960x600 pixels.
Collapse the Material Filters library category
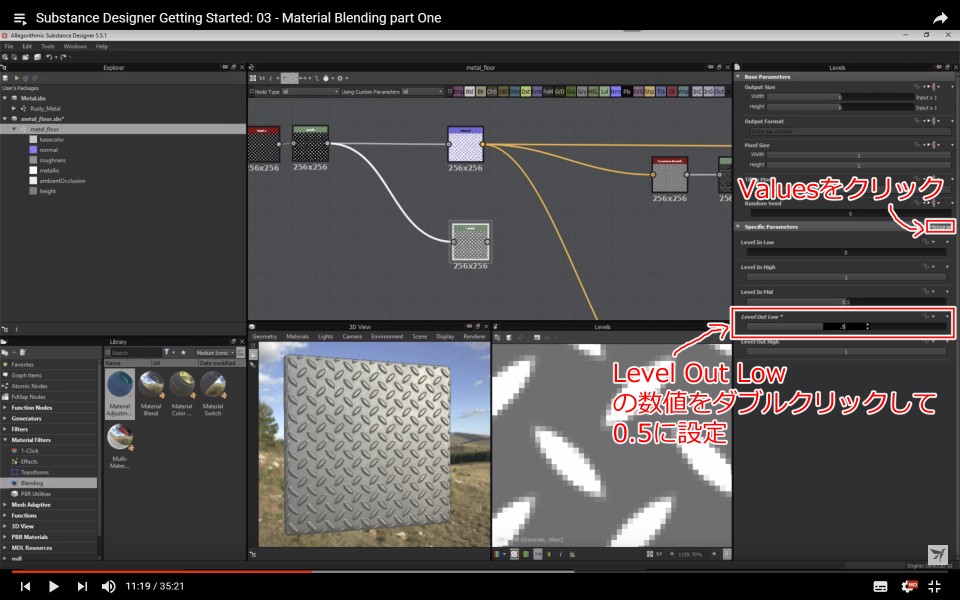click(x=5, y=440)
